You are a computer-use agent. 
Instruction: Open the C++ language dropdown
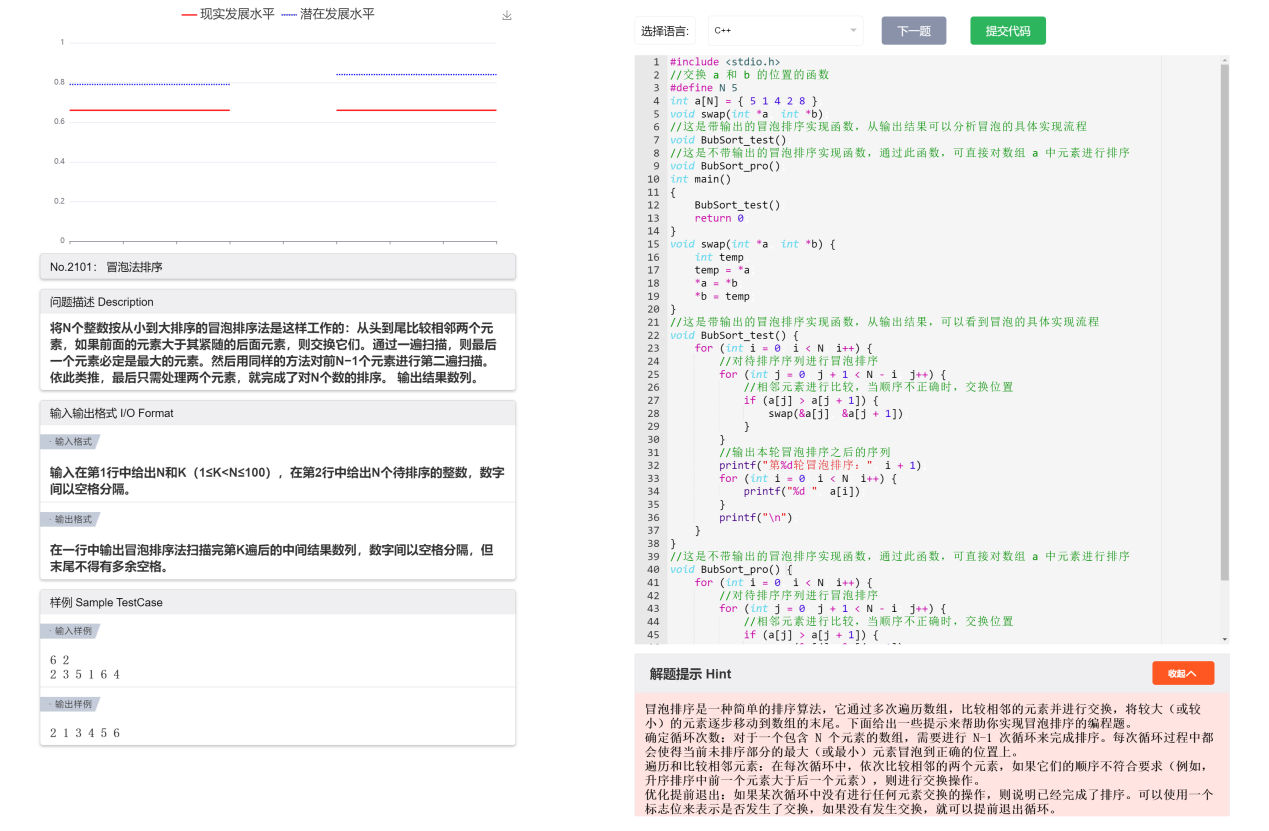(785, 31)
